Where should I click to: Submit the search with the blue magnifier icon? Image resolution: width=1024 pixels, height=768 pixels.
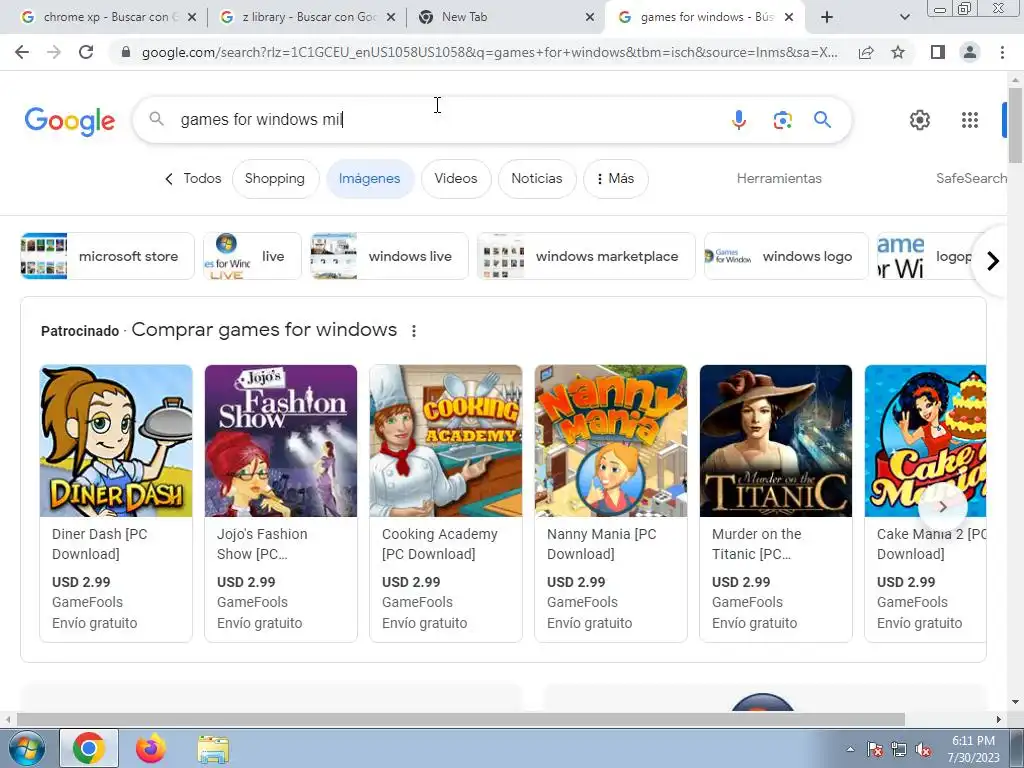(x=822, y=120)
